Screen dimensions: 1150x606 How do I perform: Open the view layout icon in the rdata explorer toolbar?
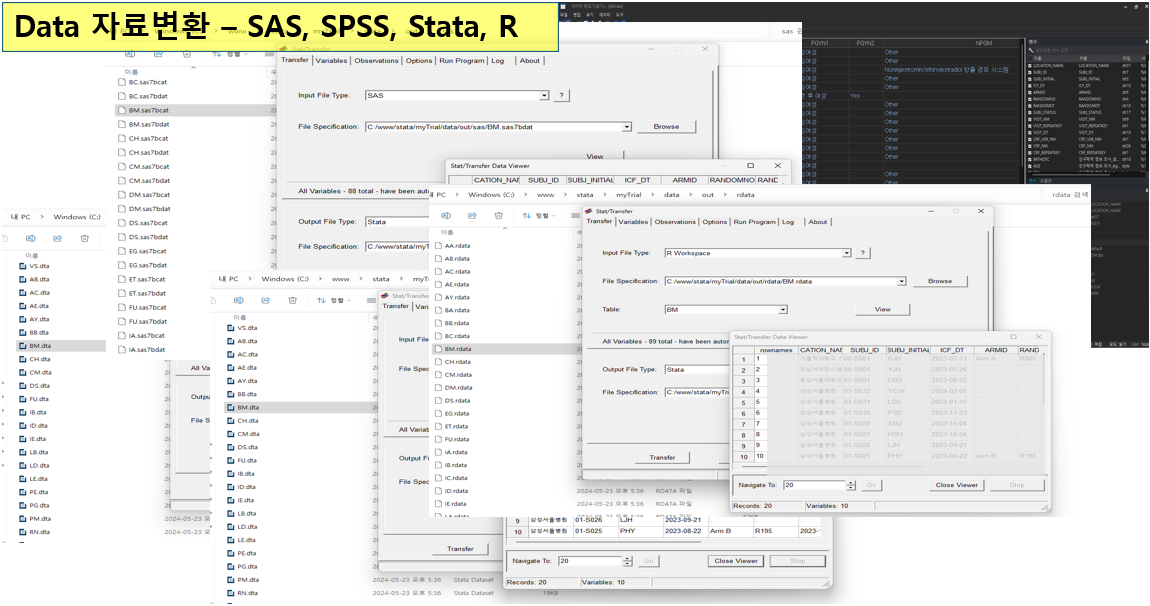(576, 216)
